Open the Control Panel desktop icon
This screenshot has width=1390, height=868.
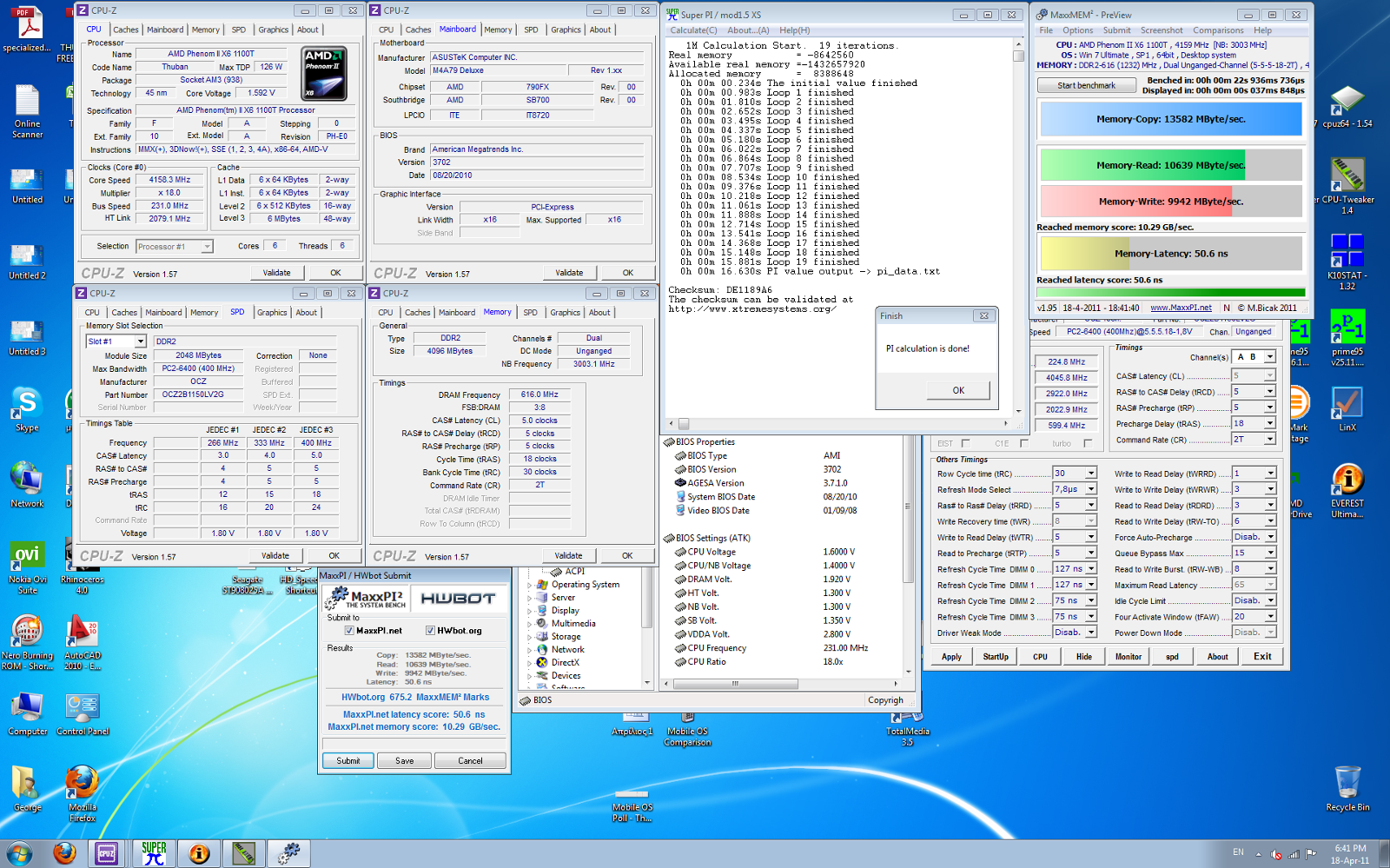point(83,714)
